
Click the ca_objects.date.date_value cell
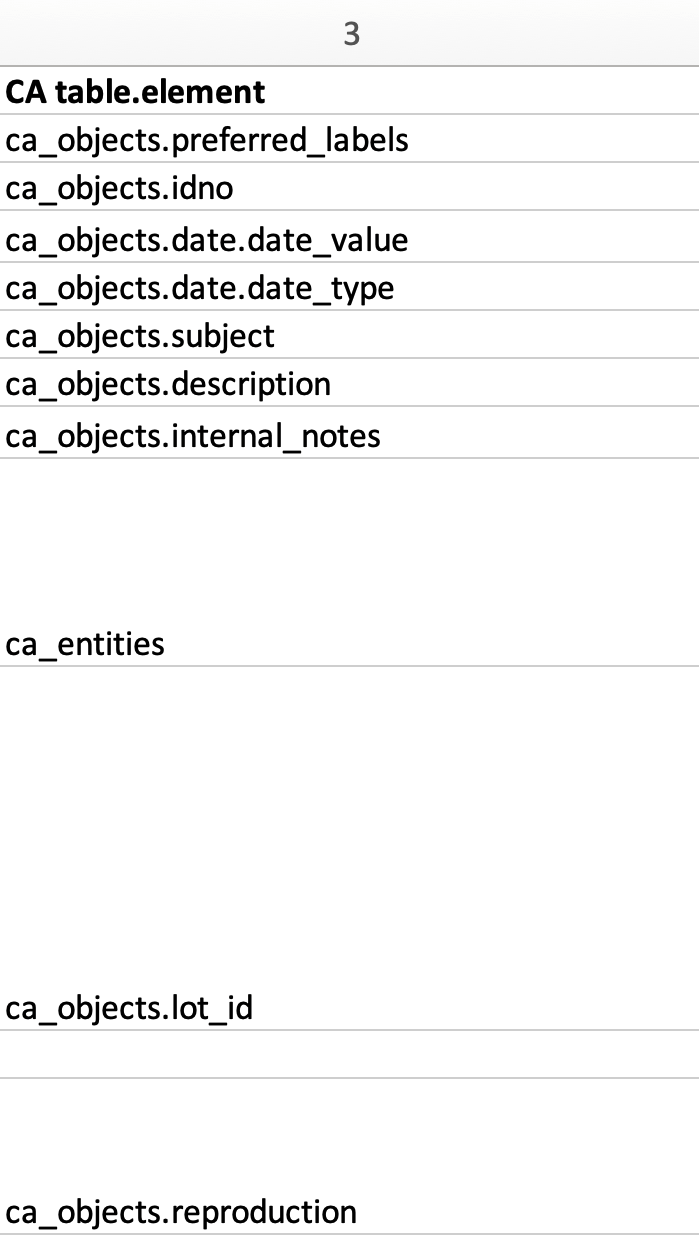207,240
